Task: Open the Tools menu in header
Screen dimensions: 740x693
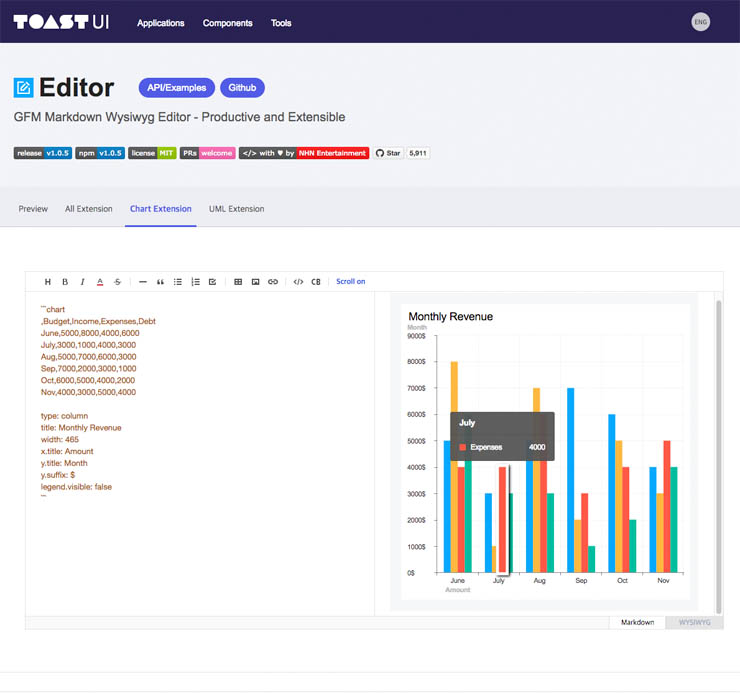Action: tap(281, 23)
